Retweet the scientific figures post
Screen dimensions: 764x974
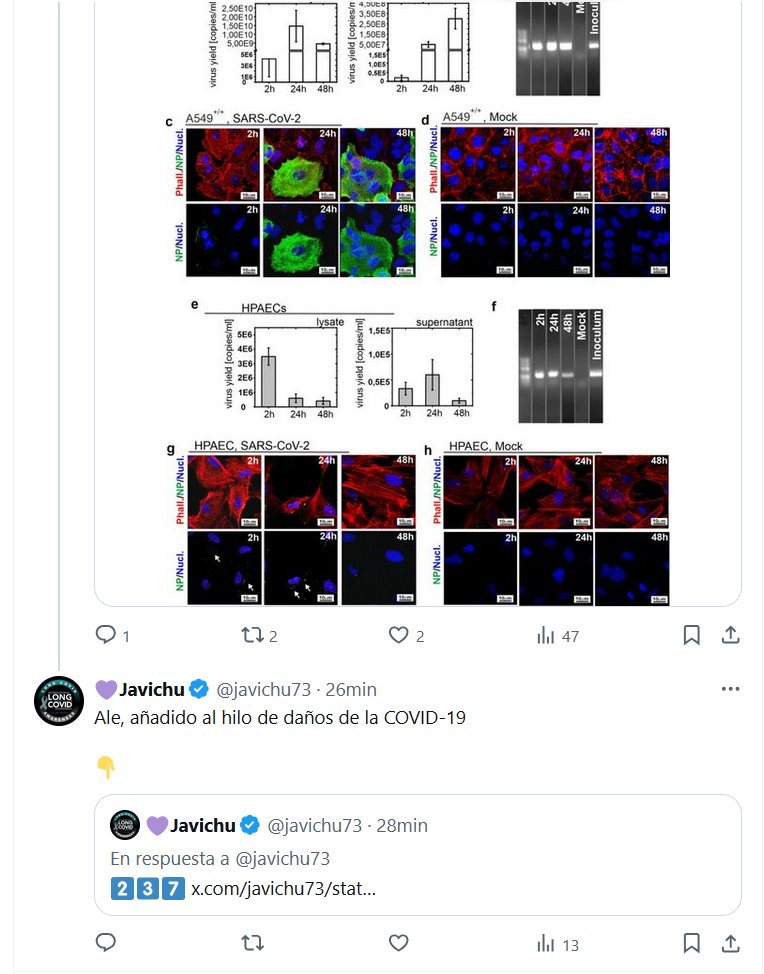point(253,635)
